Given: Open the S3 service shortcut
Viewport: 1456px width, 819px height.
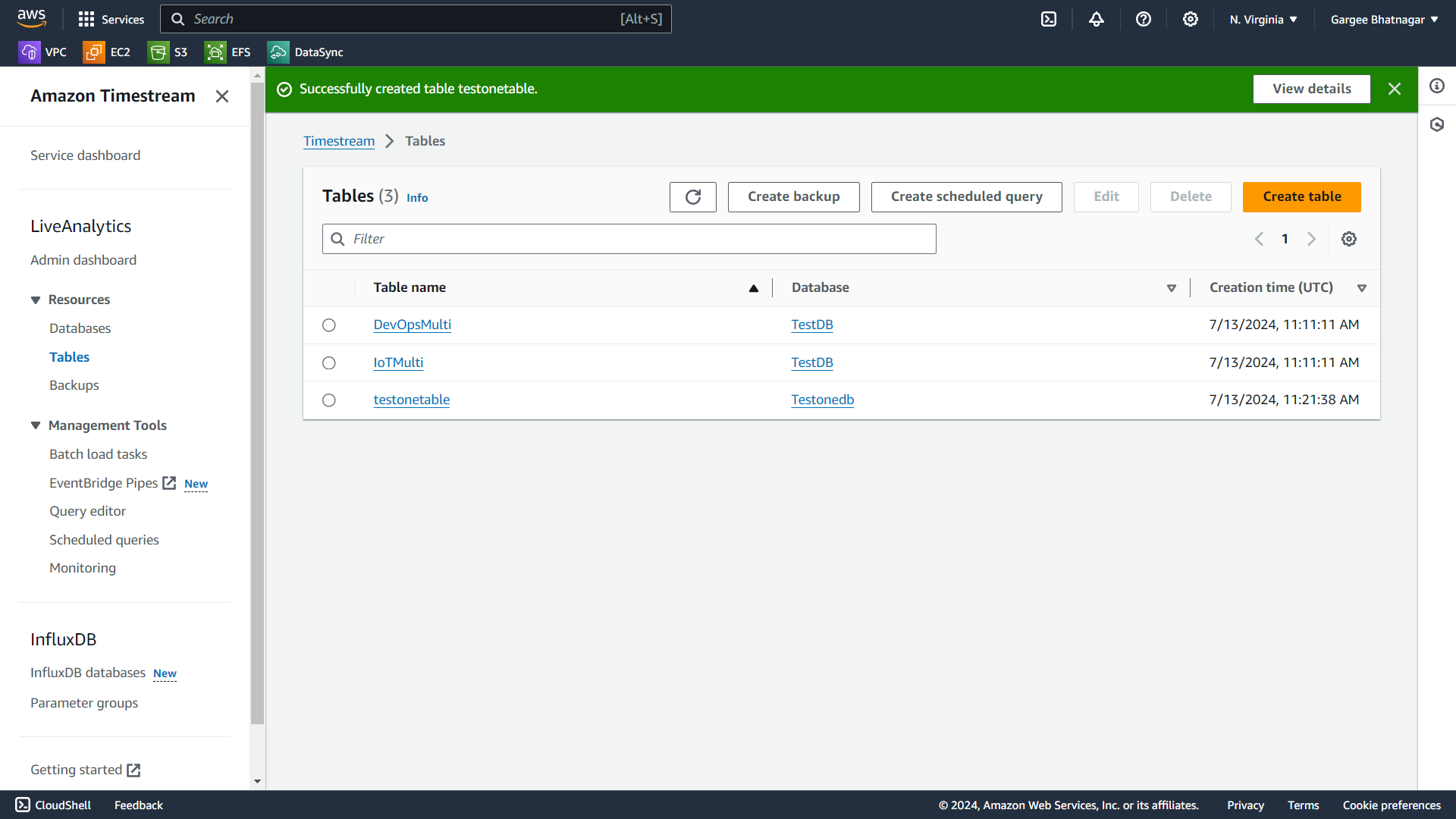Looking at the screenshot, I should click(x=168, y=52).
